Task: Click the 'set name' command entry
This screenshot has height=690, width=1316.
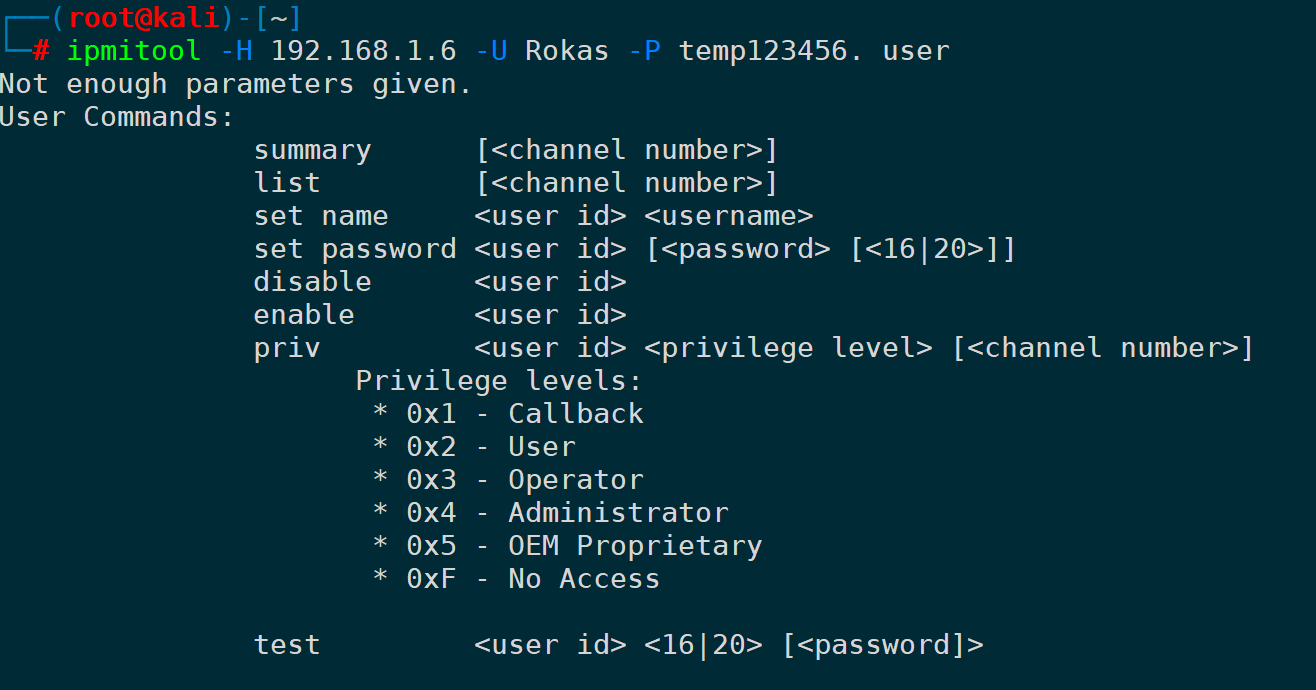Action: click(x=321, y=216)
